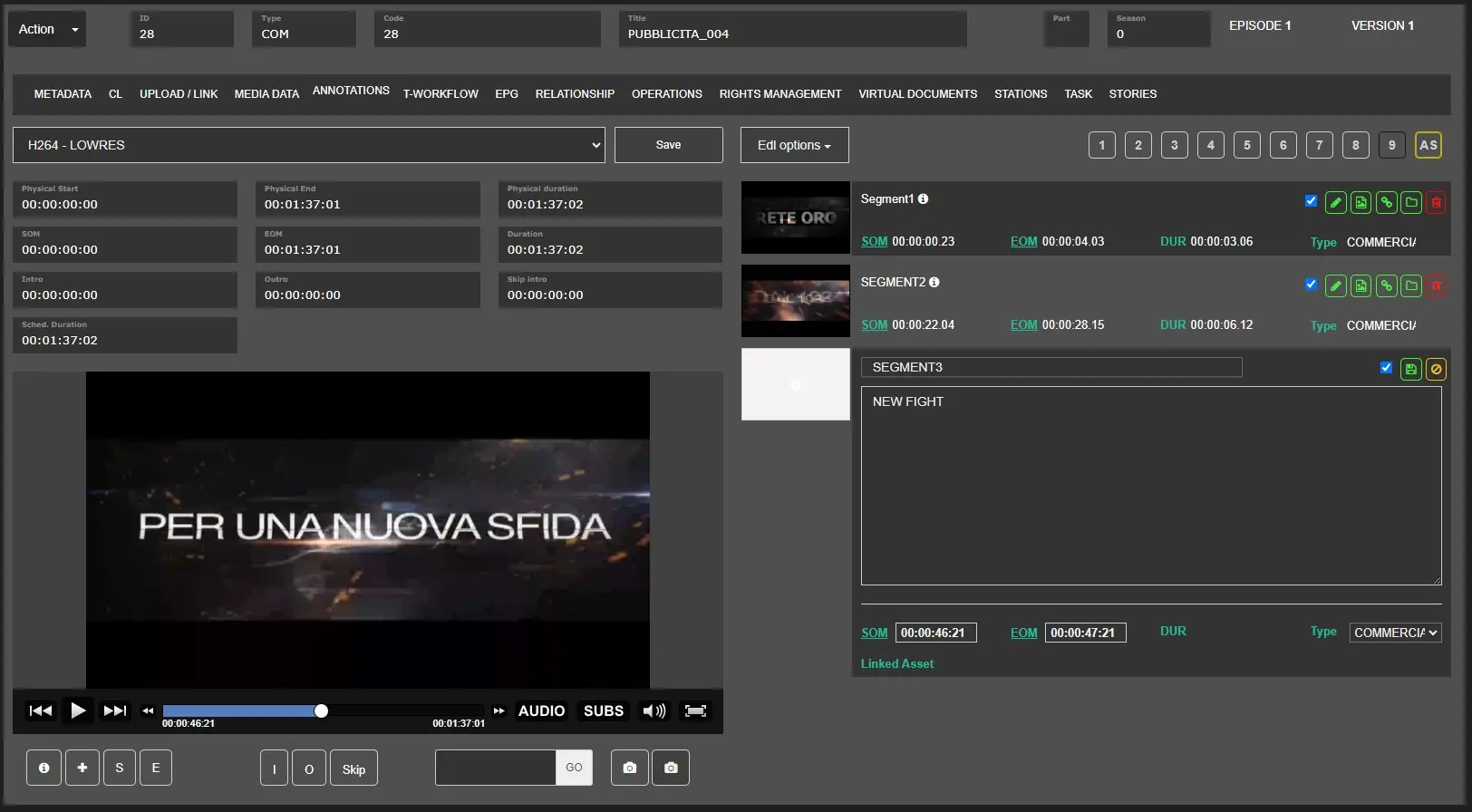Click the green folder icon for SEGMENT2

1411,286
